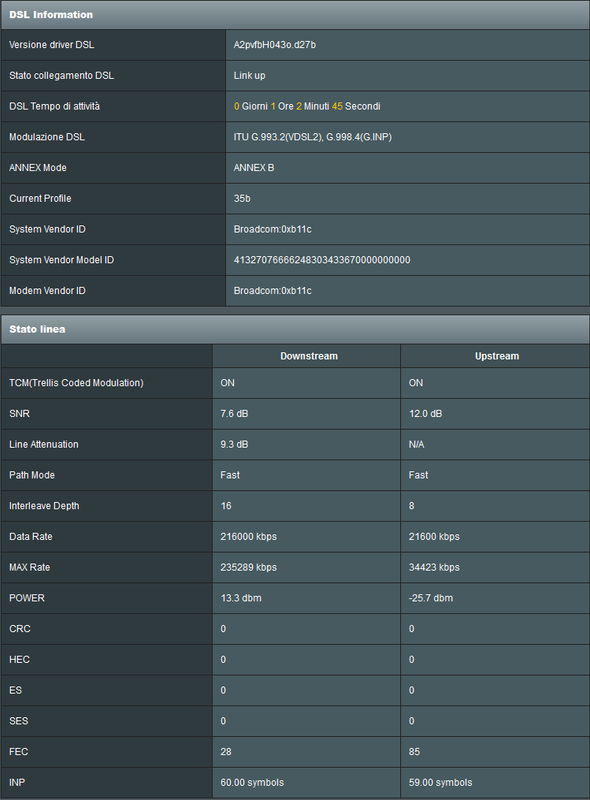
Task: Click the CRC row label
Action: point(20,629)
